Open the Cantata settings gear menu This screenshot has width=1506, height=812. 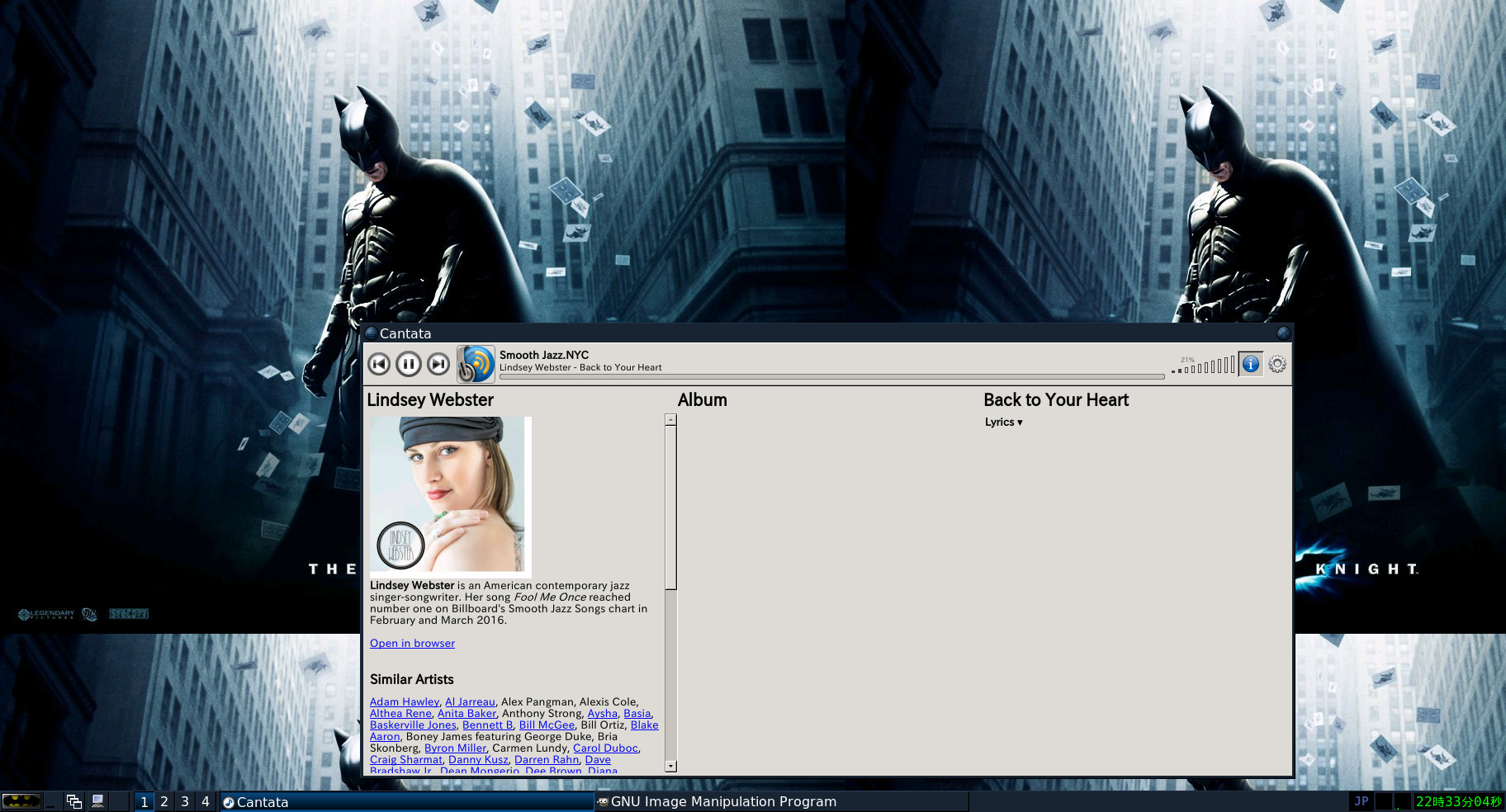click(x=1277, y=364)
